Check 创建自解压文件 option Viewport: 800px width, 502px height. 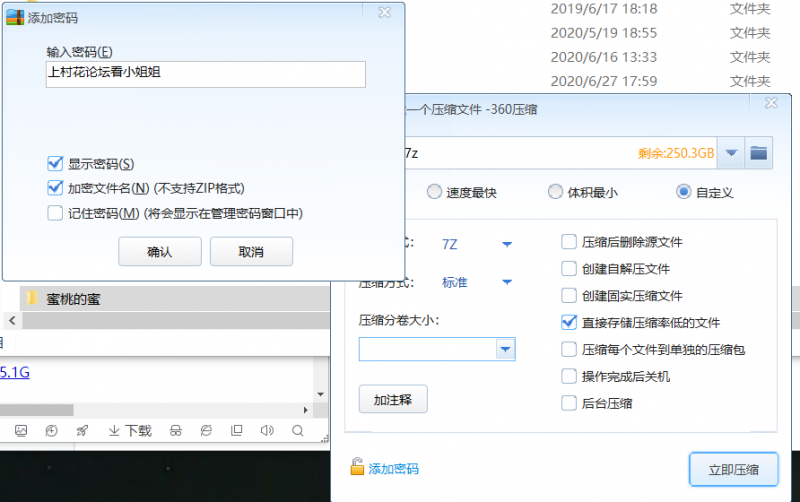569,268
